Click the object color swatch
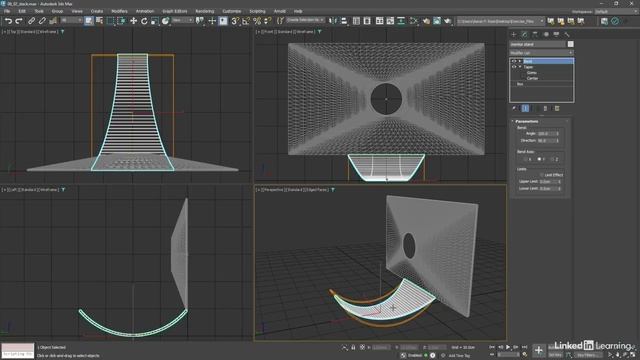 pyautogui.click(x=570, y=44)
